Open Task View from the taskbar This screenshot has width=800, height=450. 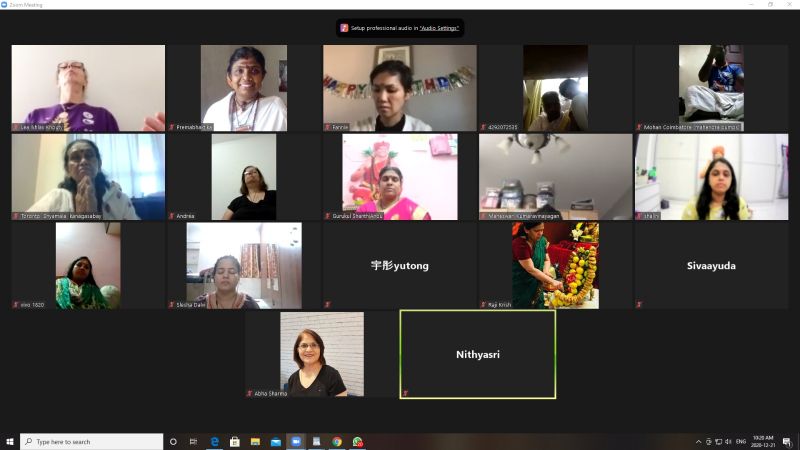click(x=194, y=441)
